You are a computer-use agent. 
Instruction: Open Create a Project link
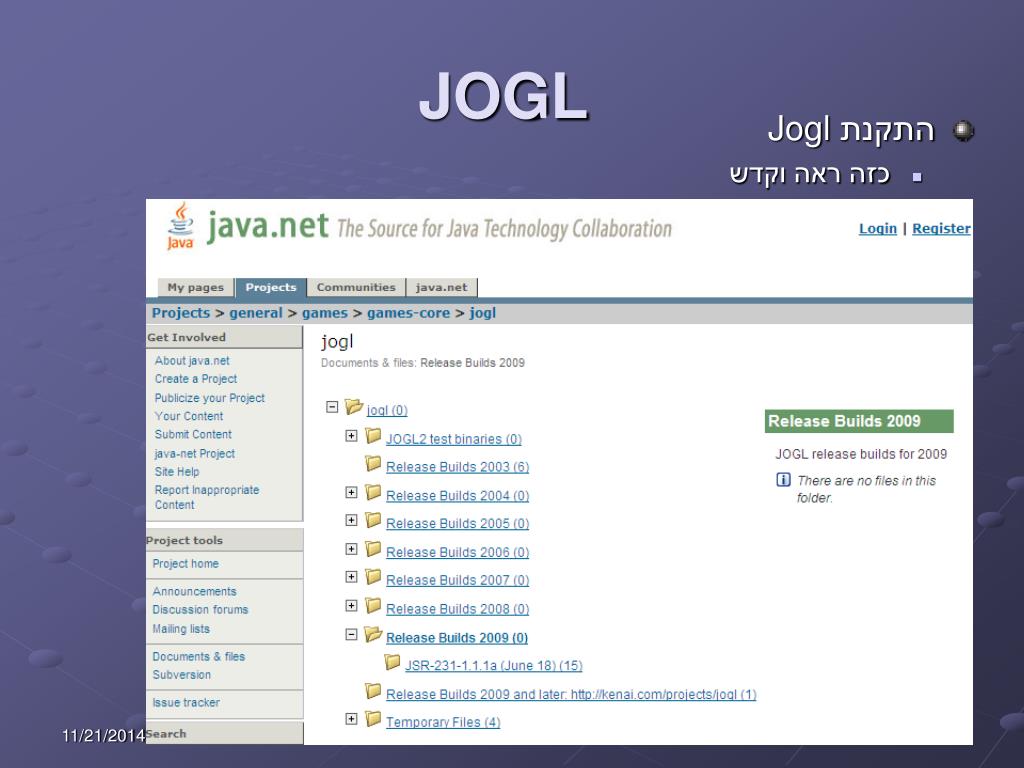pos(196,379)
